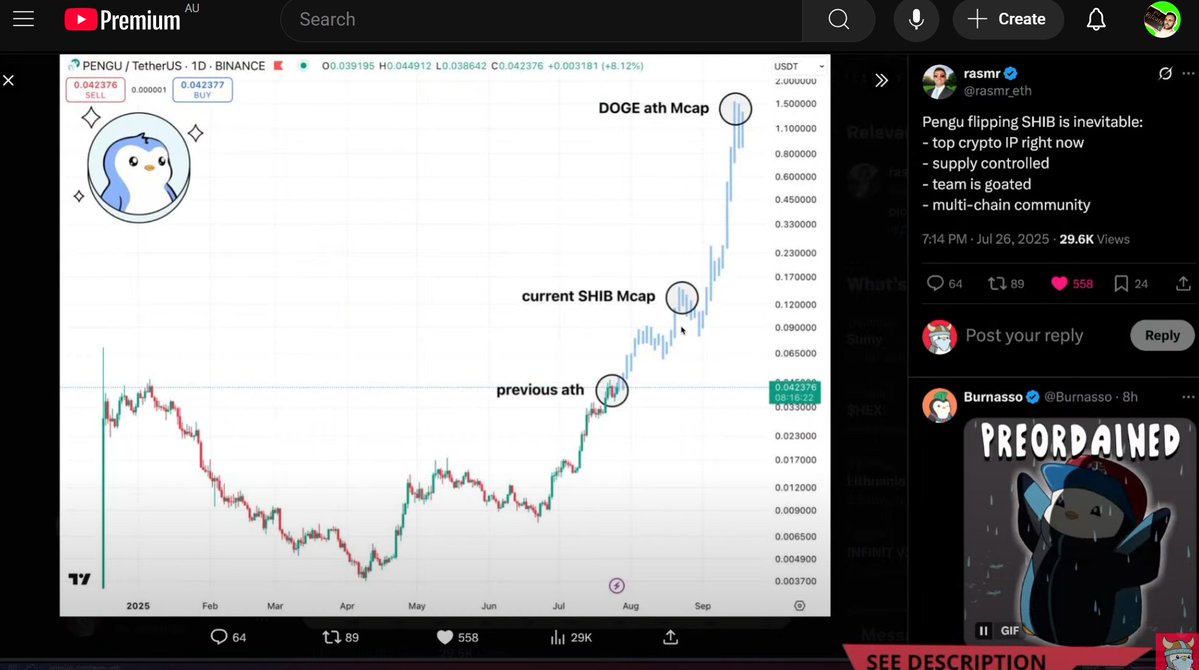Open YouTube notifications bell
1199x670 pixels.
coord(1096,20)
